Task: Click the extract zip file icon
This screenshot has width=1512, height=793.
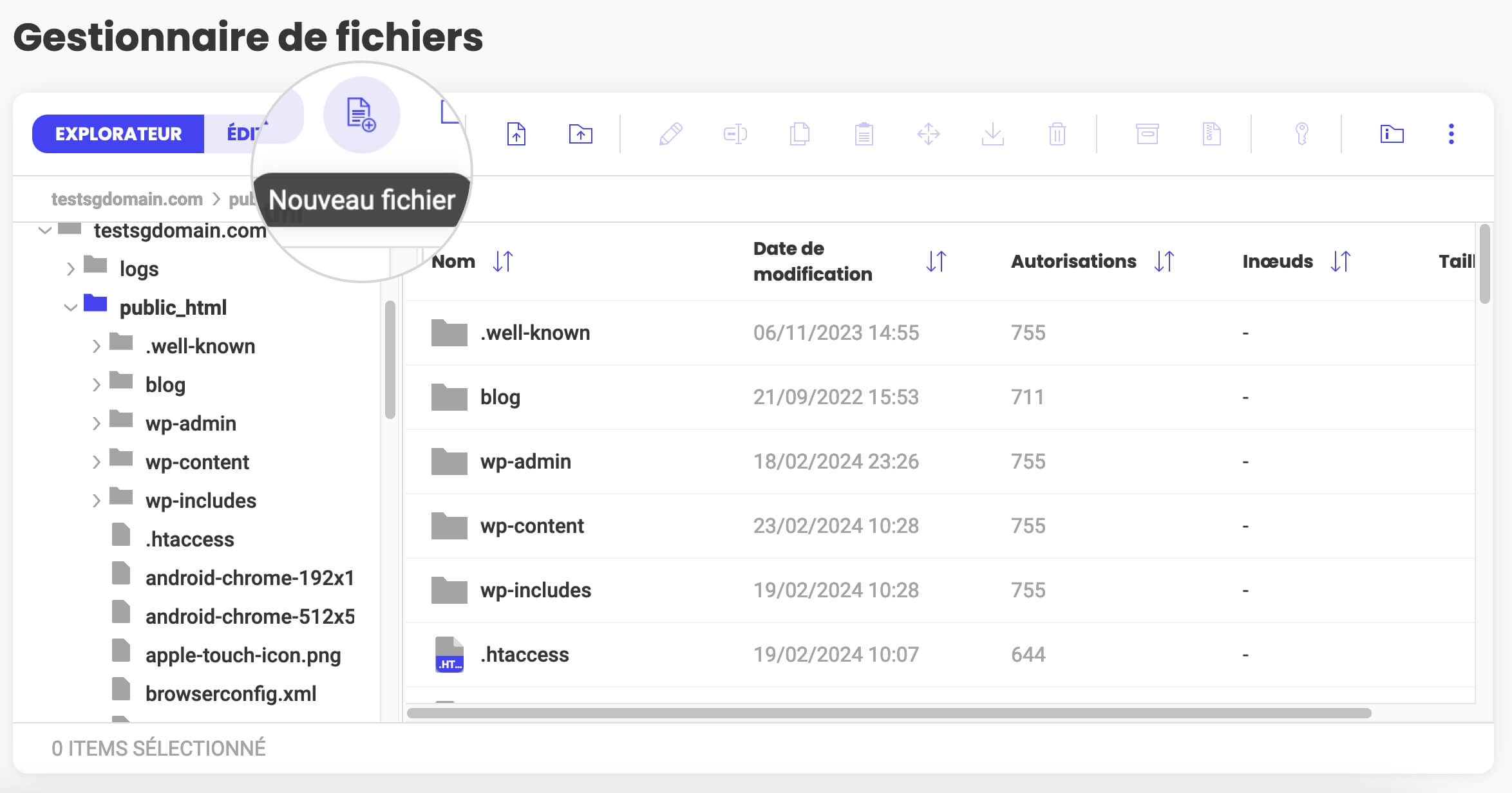Action: click(x=1212, y=134)
